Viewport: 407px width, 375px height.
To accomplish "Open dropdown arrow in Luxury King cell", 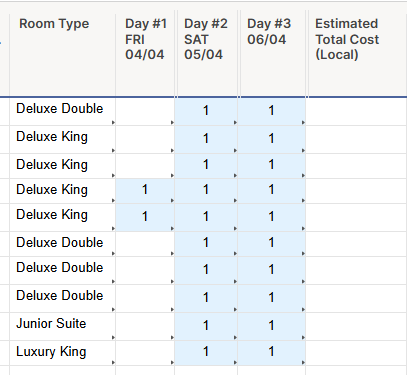I will click(113, 362).
